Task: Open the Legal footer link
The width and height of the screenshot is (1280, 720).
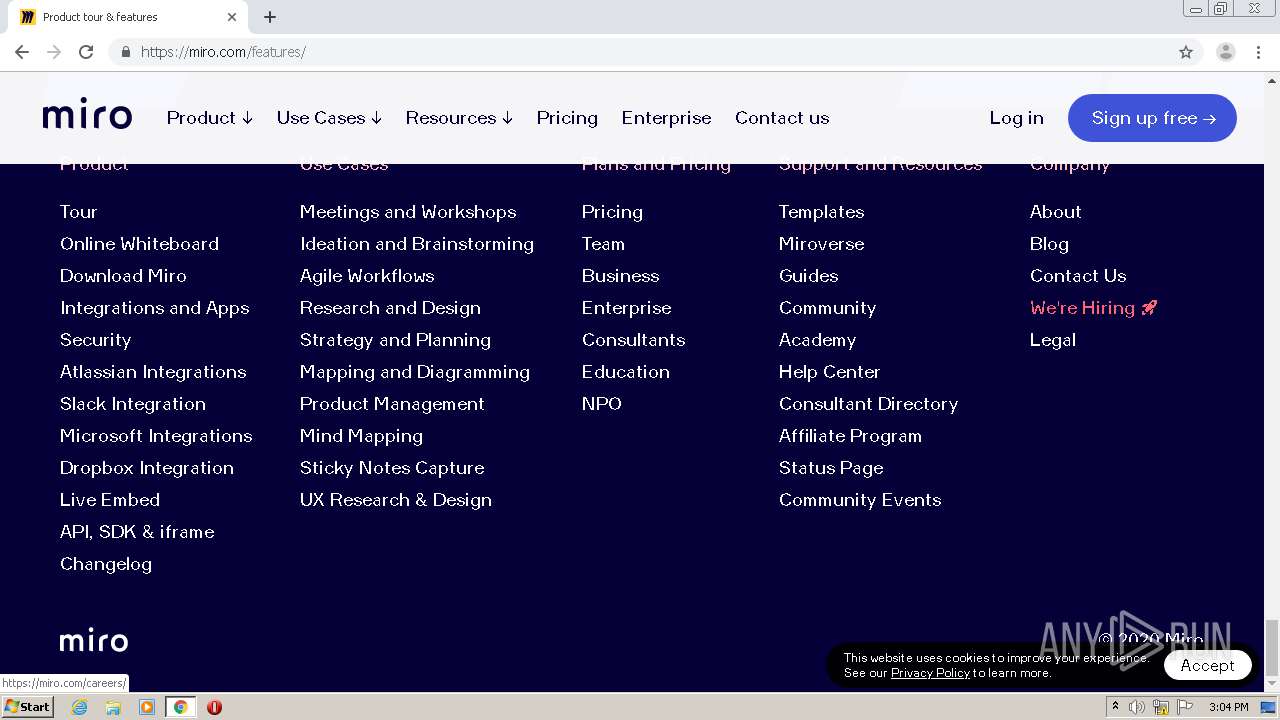Action: (1053, 340)
